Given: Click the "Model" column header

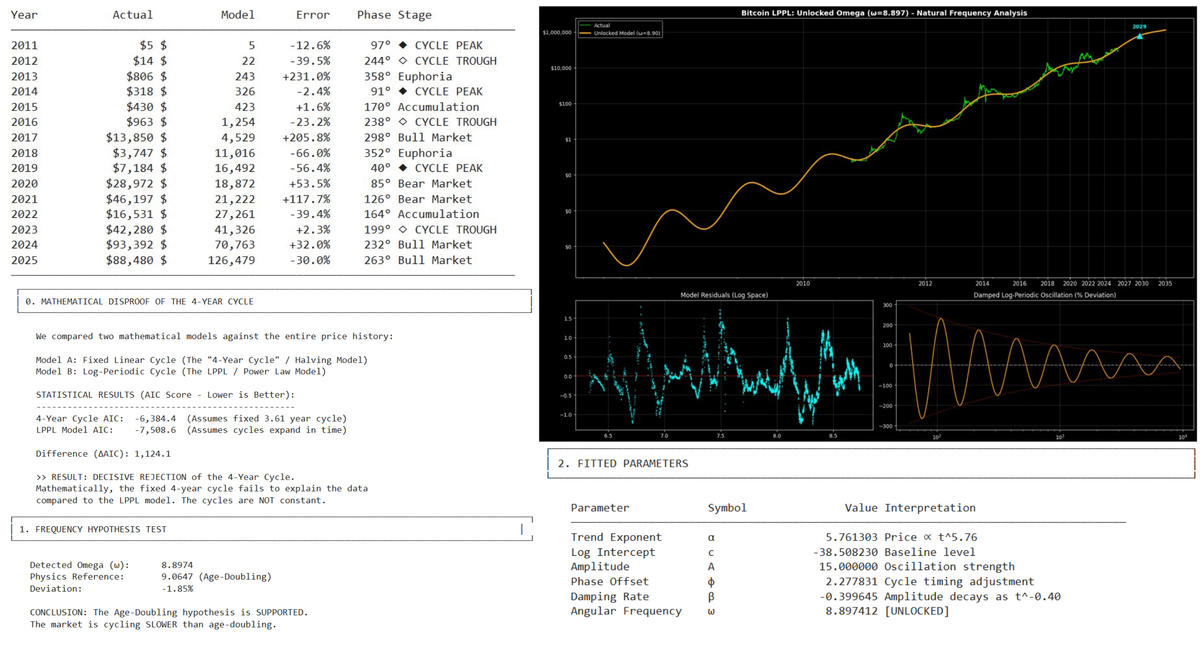Looking at the screenshot, I should pos(237,15).
